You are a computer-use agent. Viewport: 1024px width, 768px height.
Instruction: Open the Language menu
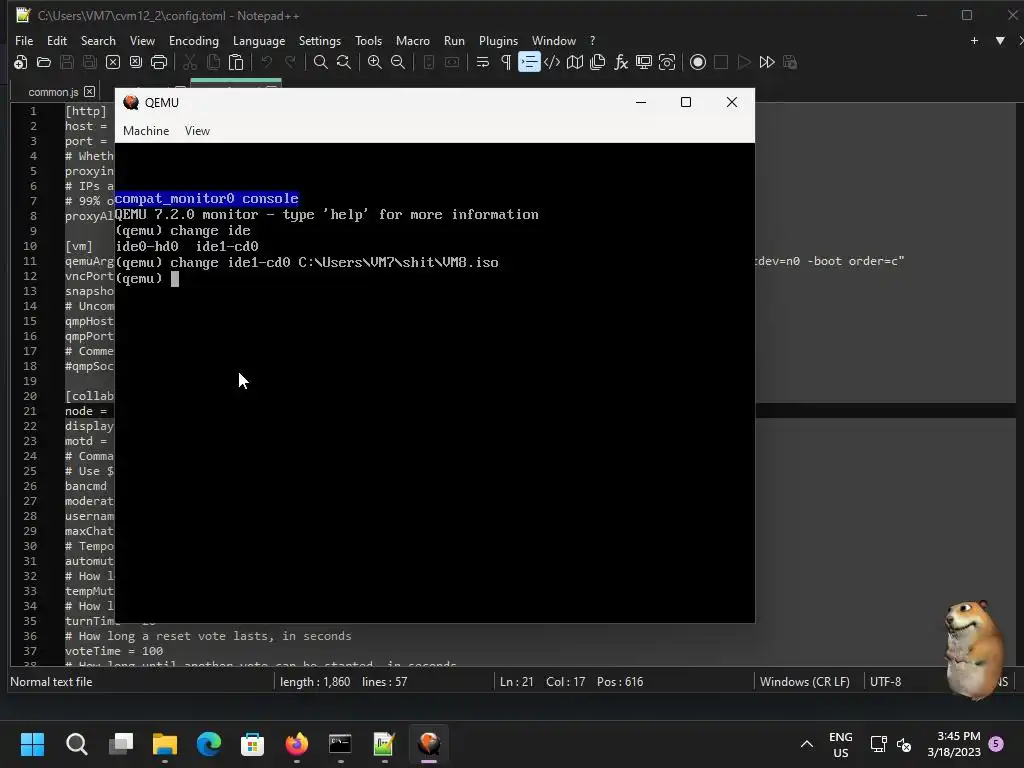tap(259, 40)
